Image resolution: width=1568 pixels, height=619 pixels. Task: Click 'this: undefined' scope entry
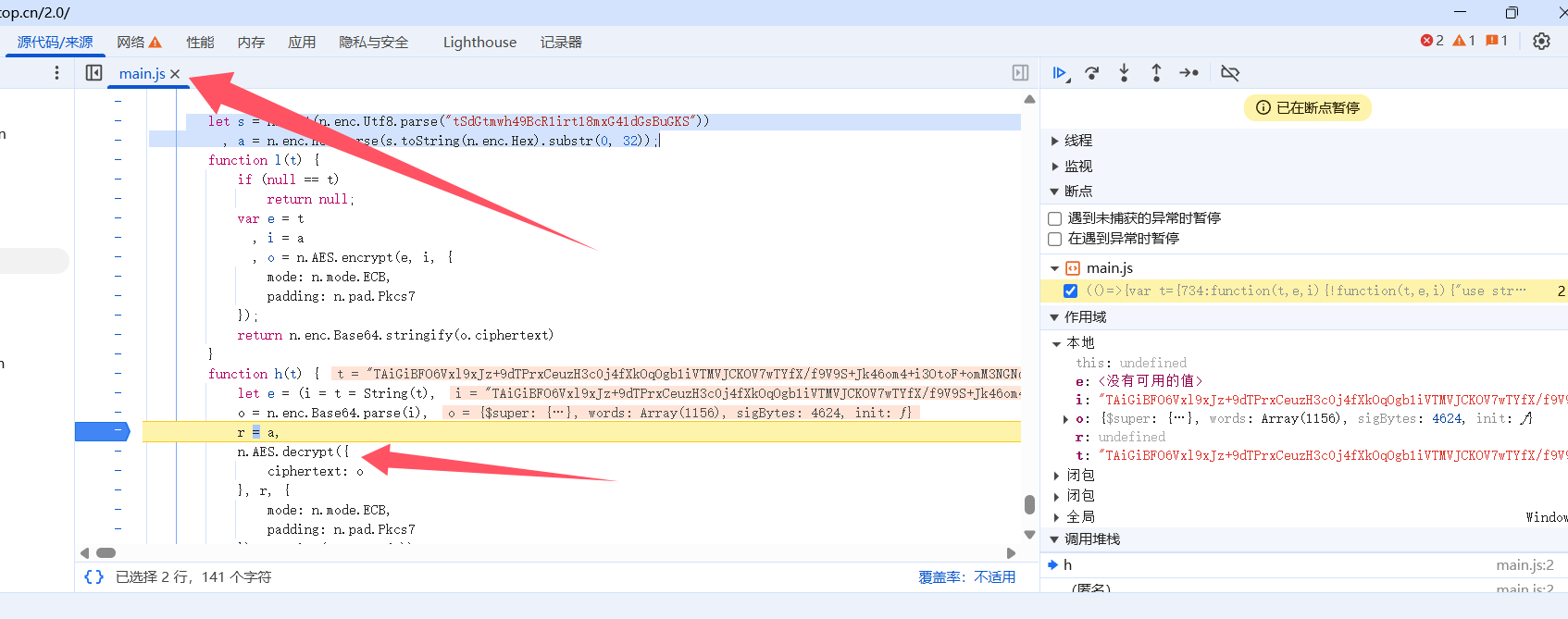point(1131,363)
